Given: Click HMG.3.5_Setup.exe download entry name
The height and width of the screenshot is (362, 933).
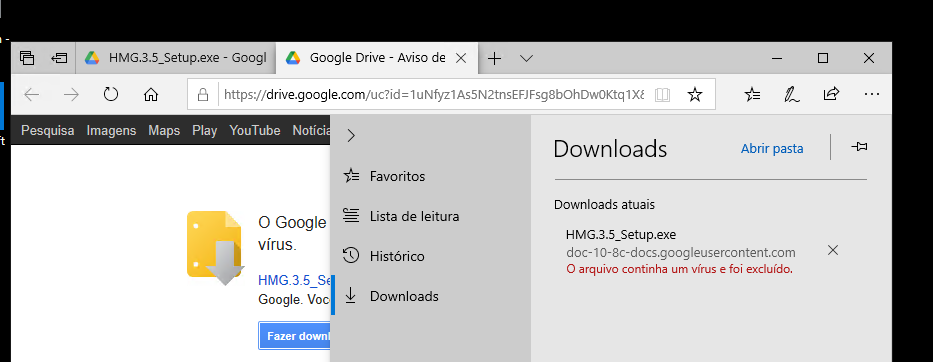Looking at the screenshot, I should [x=621, y=235].
